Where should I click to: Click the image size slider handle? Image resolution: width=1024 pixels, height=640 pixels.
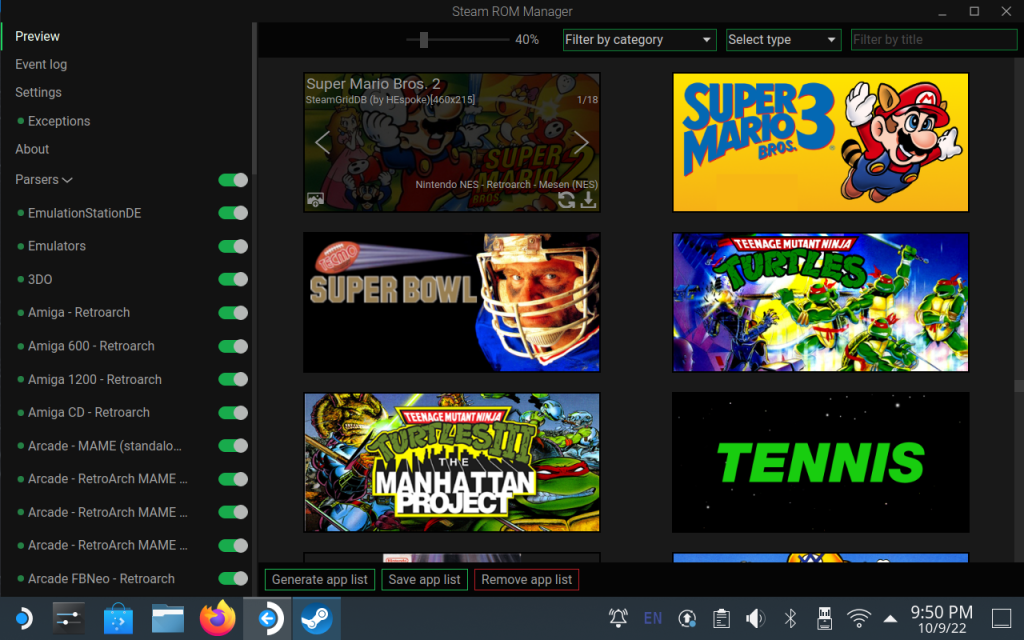point(424,40)
